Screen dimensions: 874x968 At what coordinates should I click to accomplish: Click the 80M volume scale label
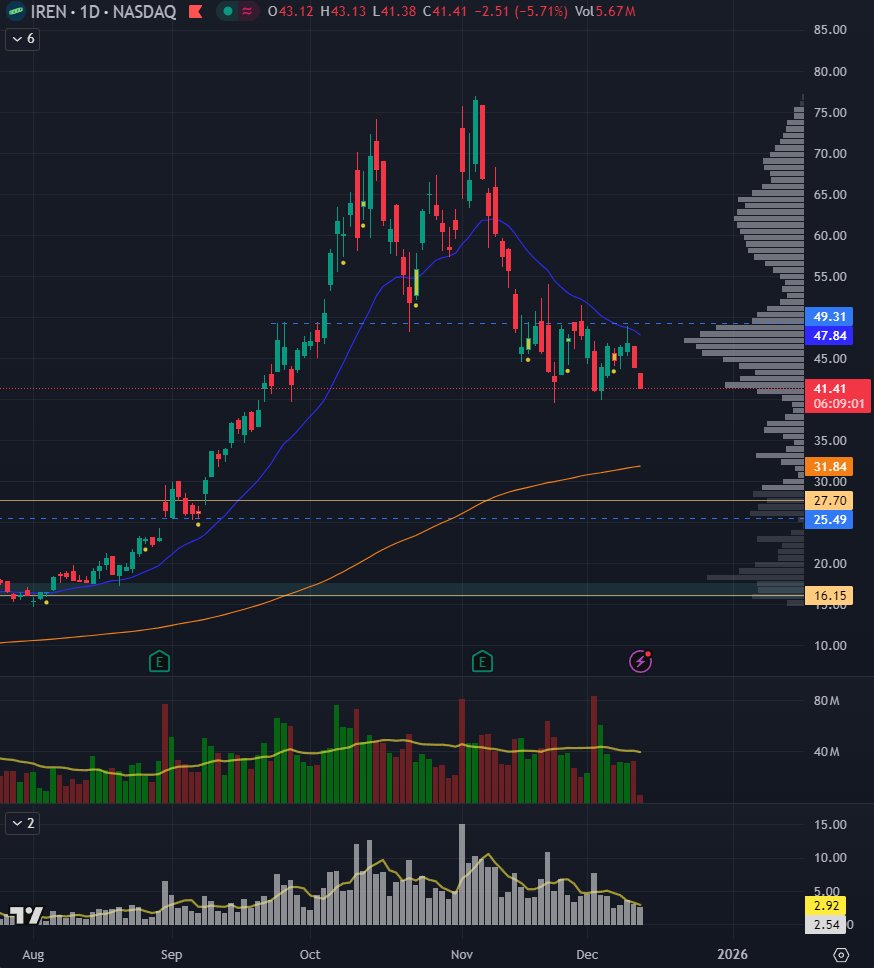pyautogui.click(x=826, y=701)
